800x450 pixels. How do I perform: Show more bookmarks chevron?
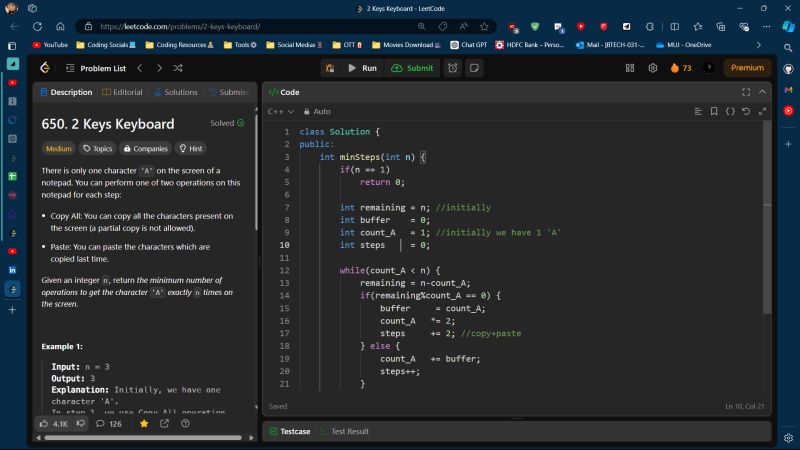pos(759,45)
